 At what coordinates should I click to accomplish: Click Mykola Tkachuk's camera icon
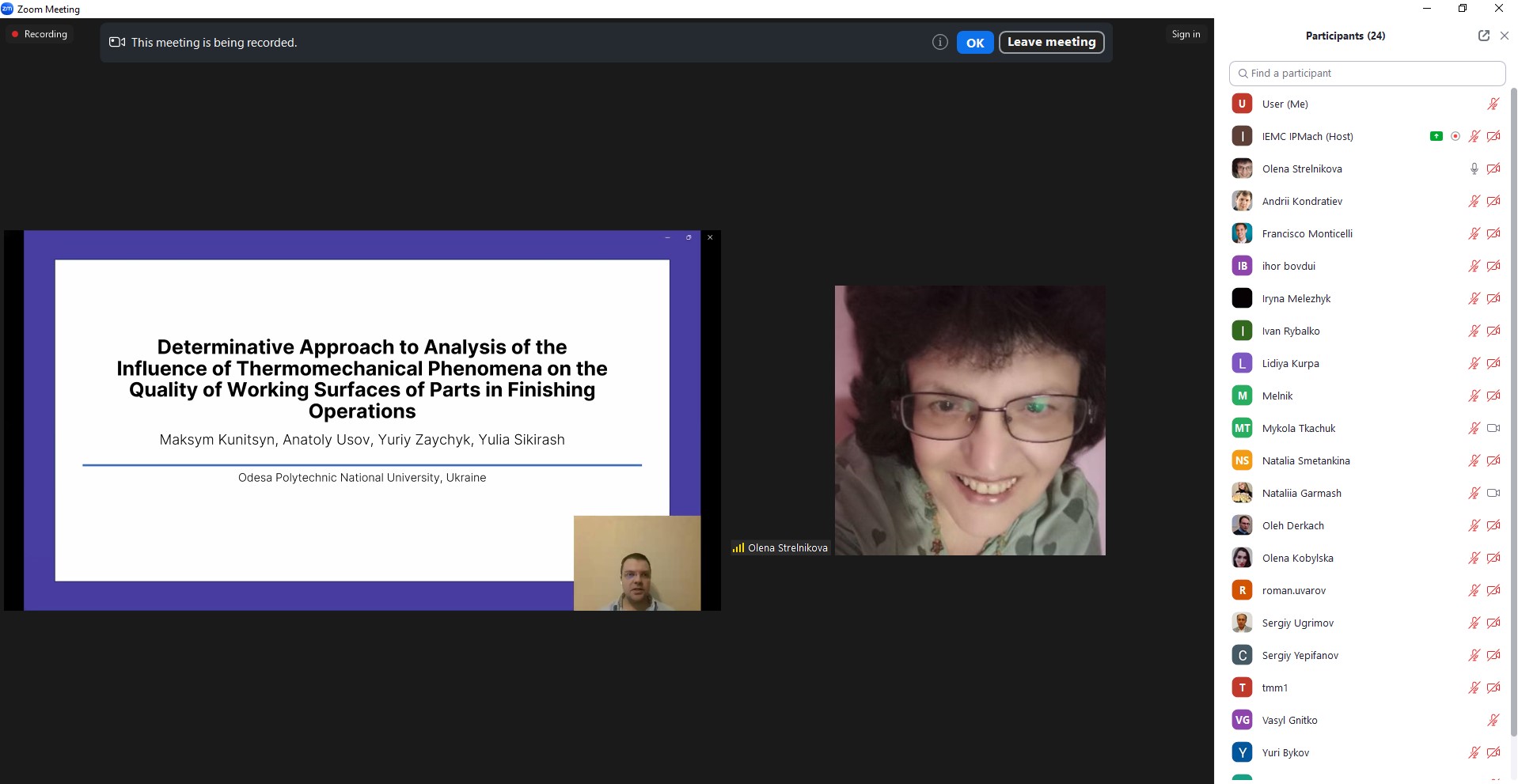coord(1493,428)
